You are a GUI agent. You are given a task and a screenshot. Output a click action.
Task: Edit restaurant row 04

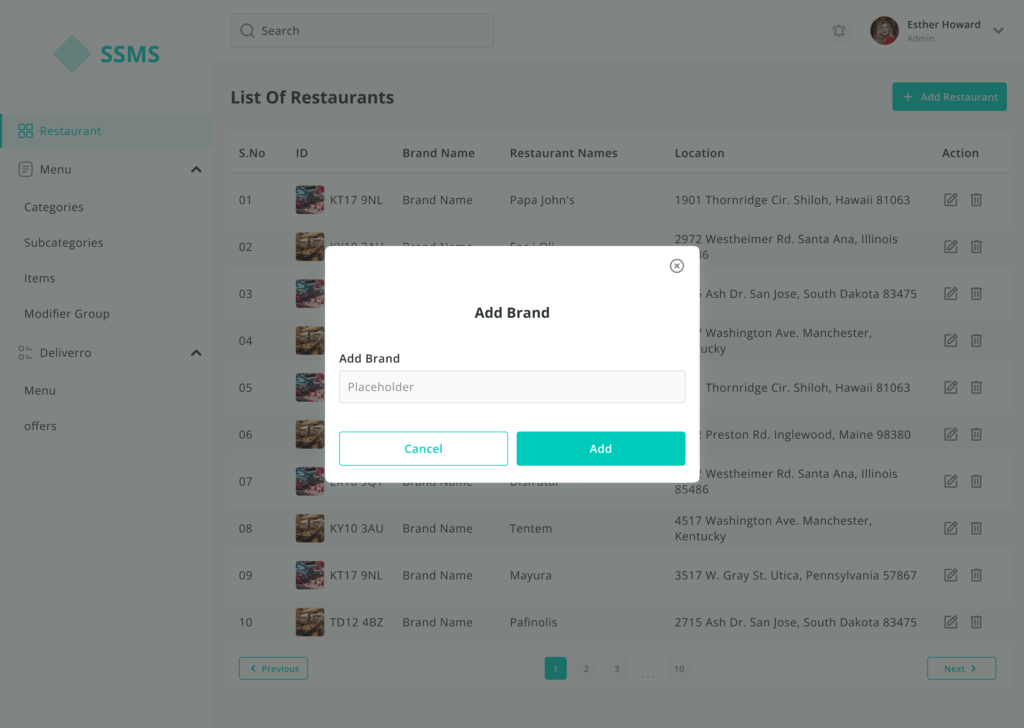951,341
